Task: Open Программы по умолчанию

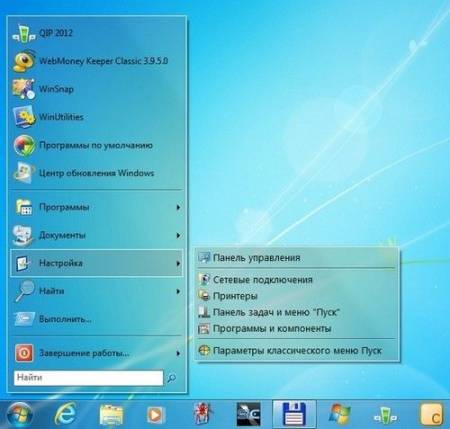Action: [97, 145]
